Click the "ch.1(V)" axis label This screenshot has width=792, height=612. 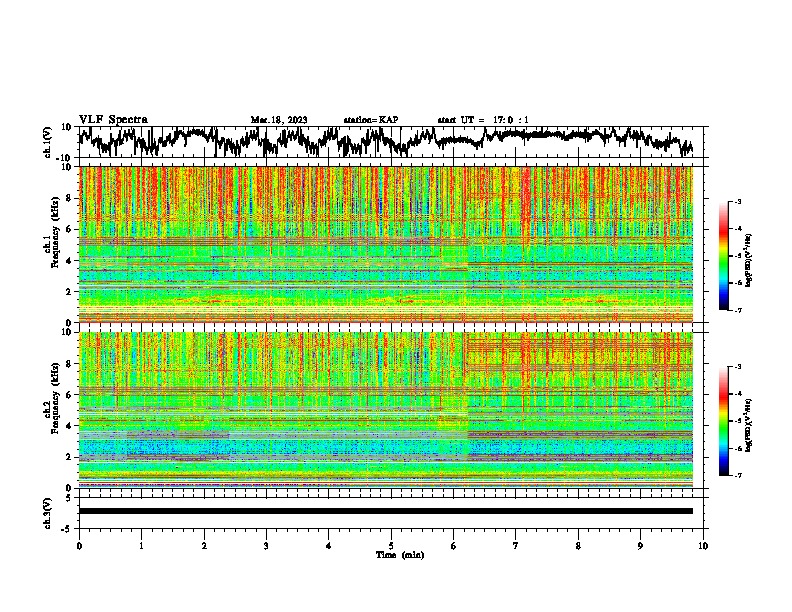coord(48,142)
